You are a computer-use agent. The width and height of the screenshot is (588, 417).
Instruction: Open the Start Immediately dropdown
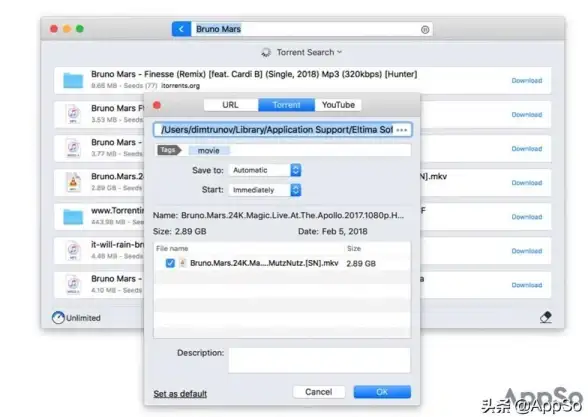click(266, 190)
